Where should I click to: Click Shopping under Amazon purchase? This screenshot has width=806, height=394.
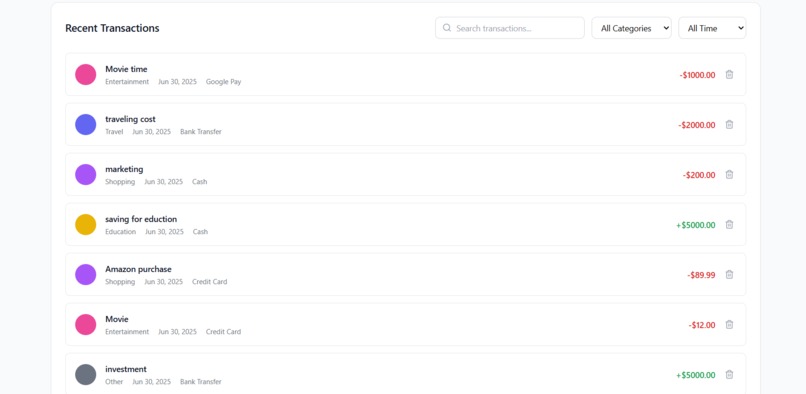click(x=120, y=282)
